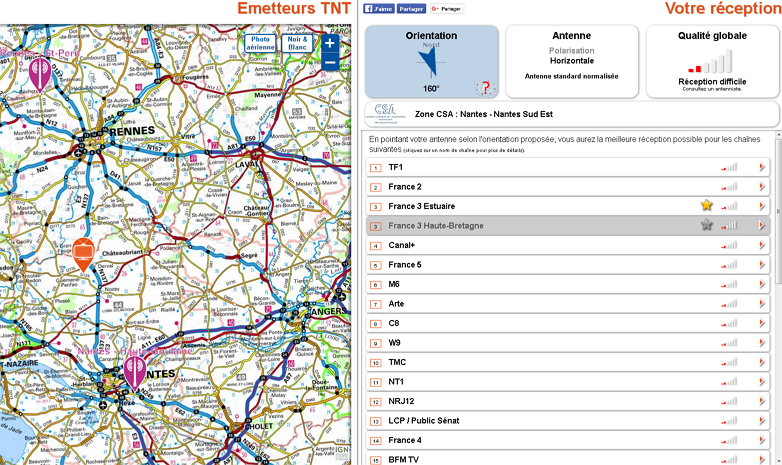This screenshot has height=465, width=782.
Task: Like the page with Facebook J'aime button
Action: (x=379, y=8)
